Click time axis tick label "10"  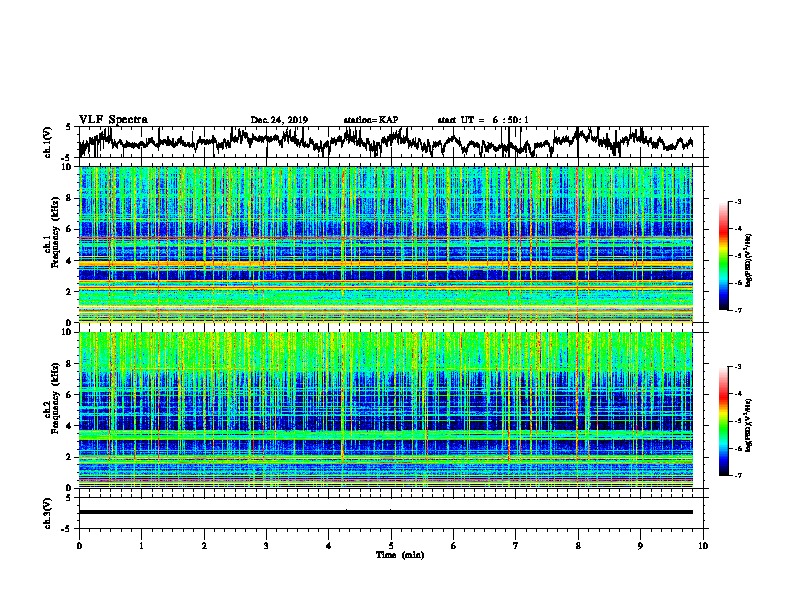703,546
